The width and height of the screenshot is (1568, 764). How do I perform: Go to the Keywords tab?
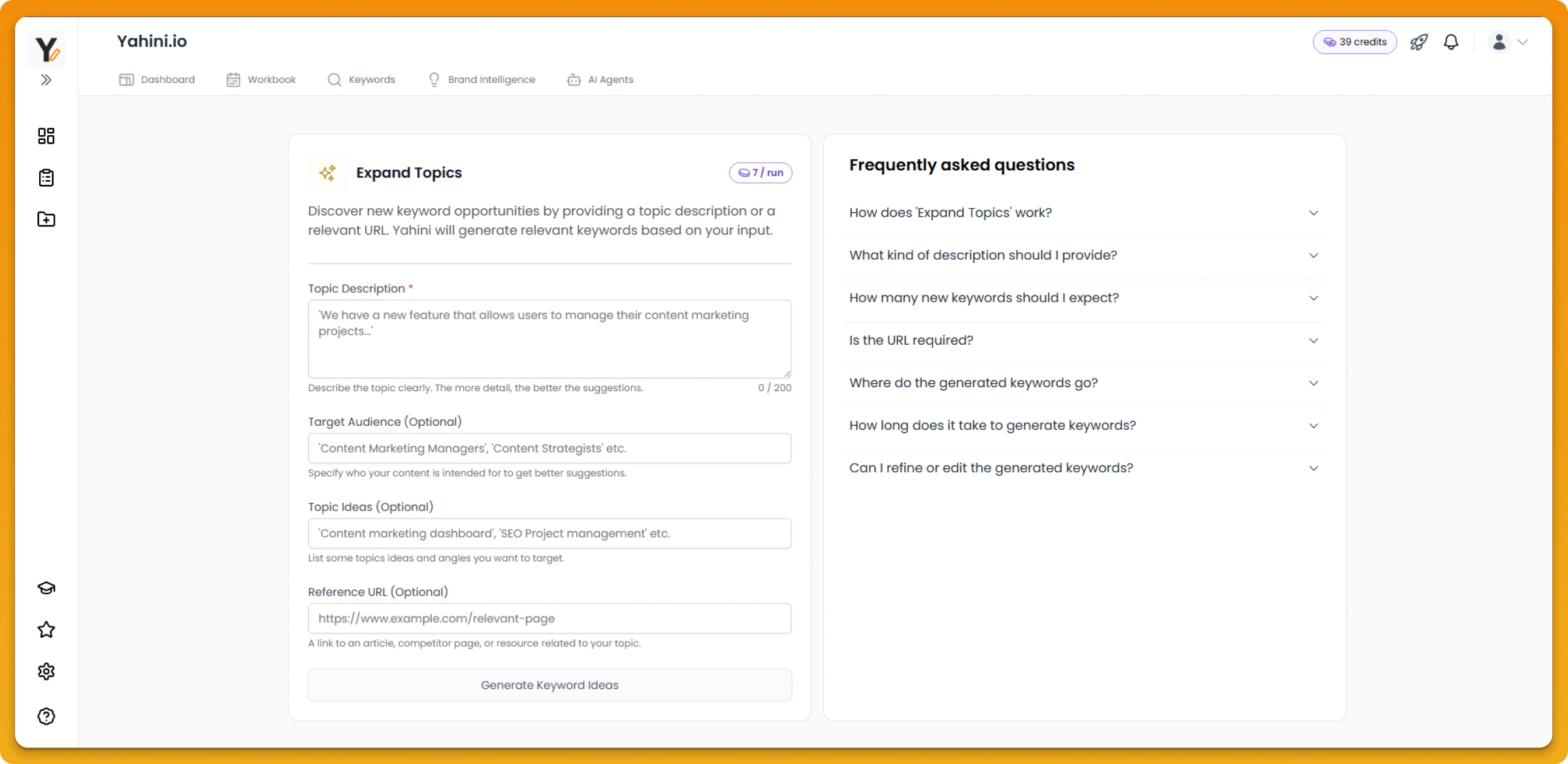pos(362,80)
